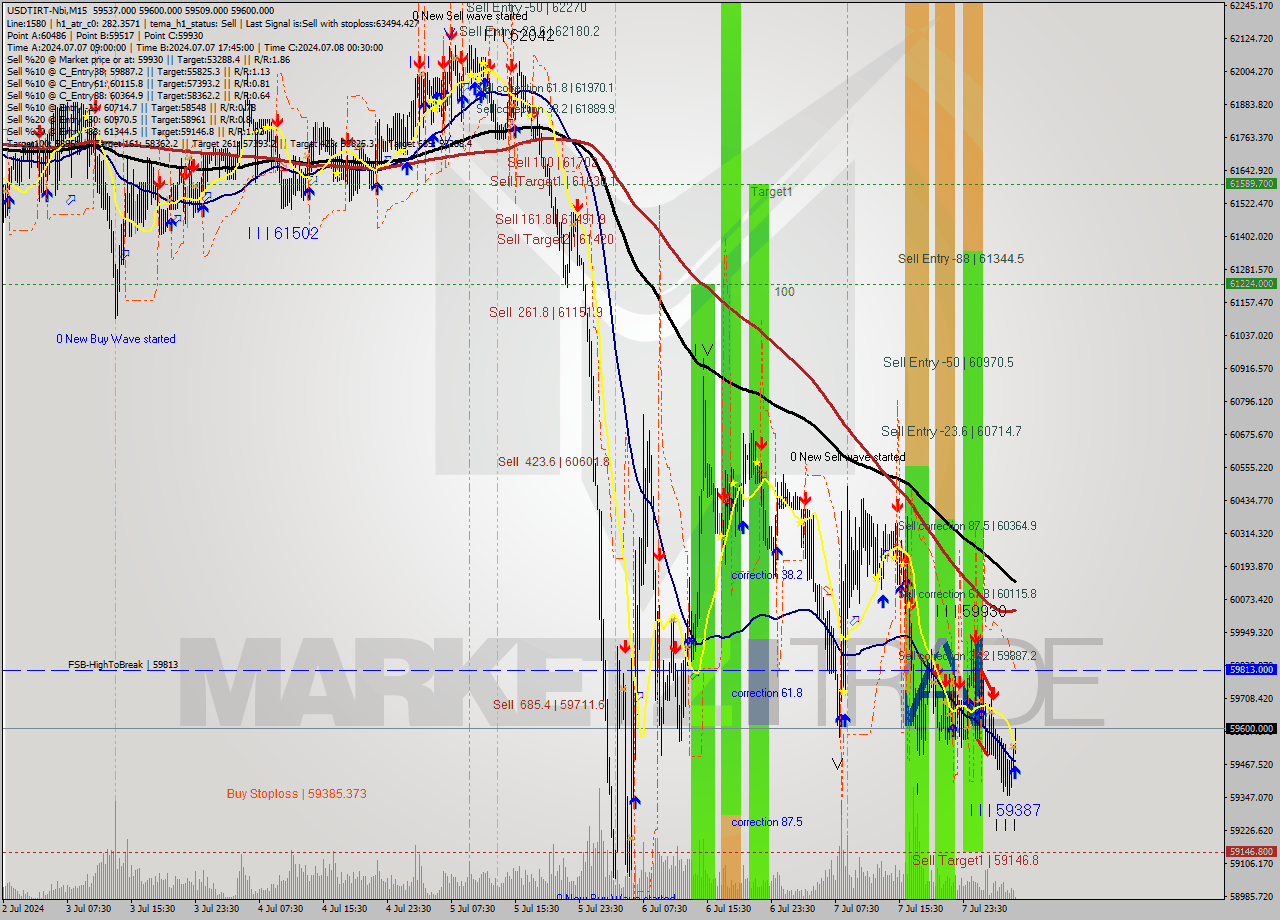Image resolution: width=1280 pixels, height=920 pixels.
Task: Click the '7 Jul 07:30' time label
Action: (855, 909)
